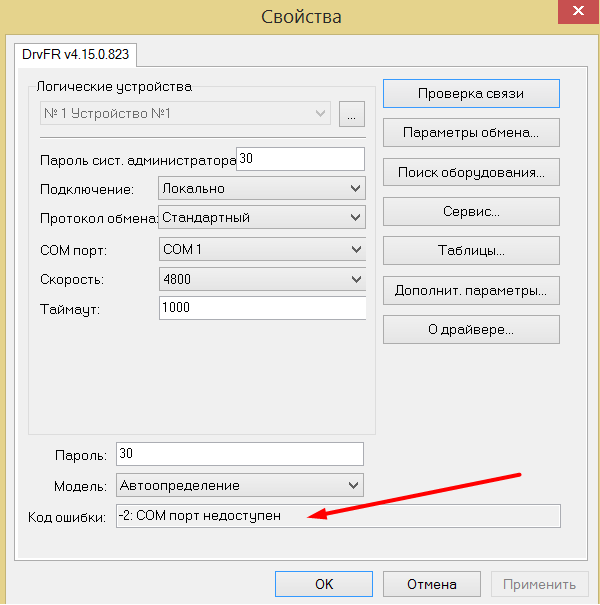
Task: Open logical devices ellipsis button
Action: 352,114
